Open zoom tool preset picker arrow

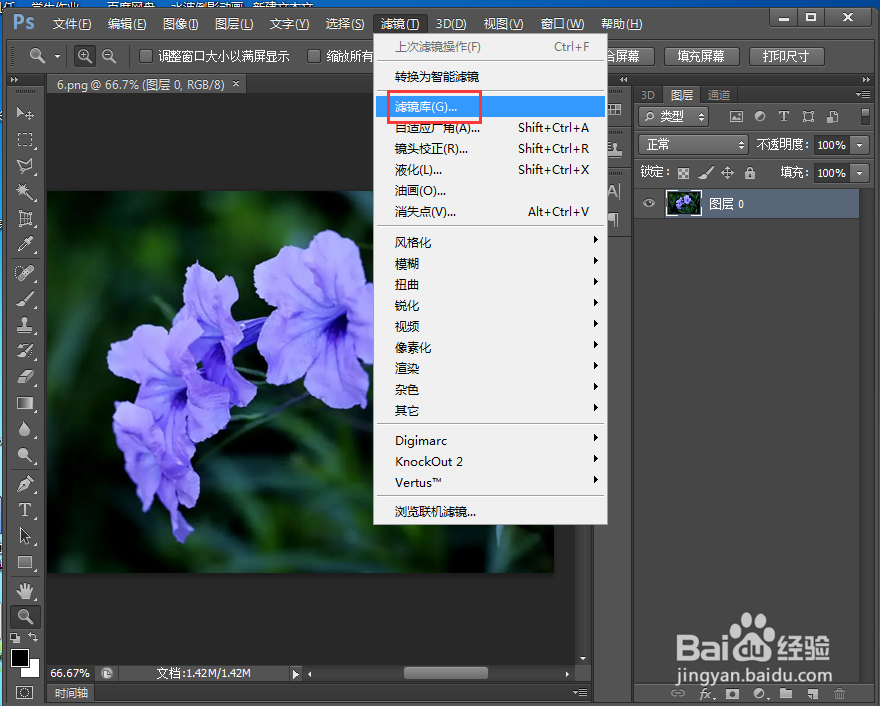57,56
